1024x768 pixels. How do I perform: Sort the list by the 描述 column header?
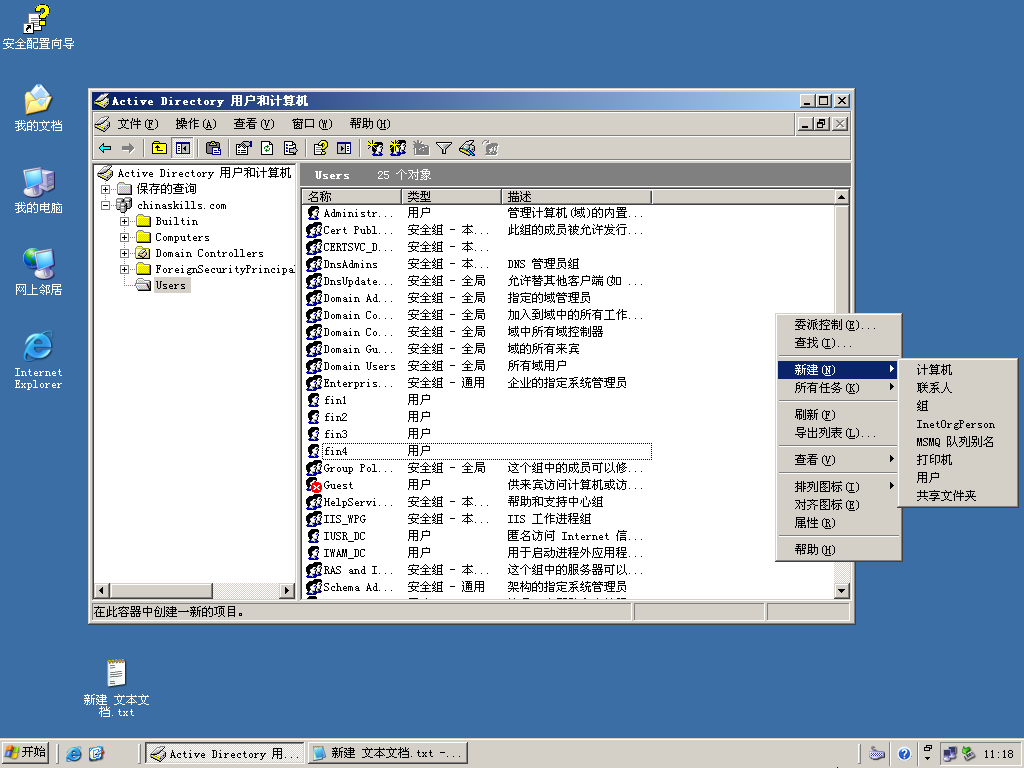(577, 197)
